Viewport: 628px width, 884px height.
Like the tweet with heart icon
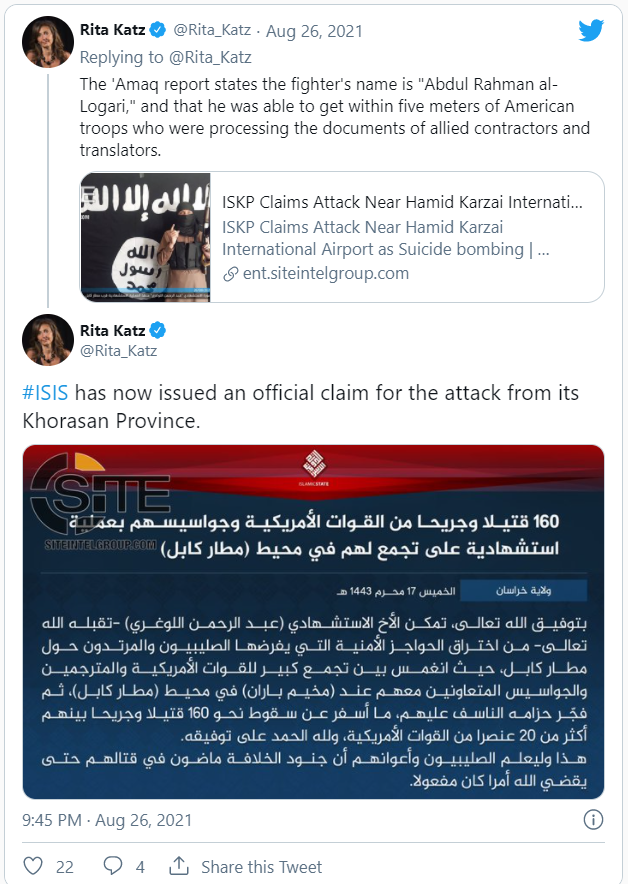point(36,866)
